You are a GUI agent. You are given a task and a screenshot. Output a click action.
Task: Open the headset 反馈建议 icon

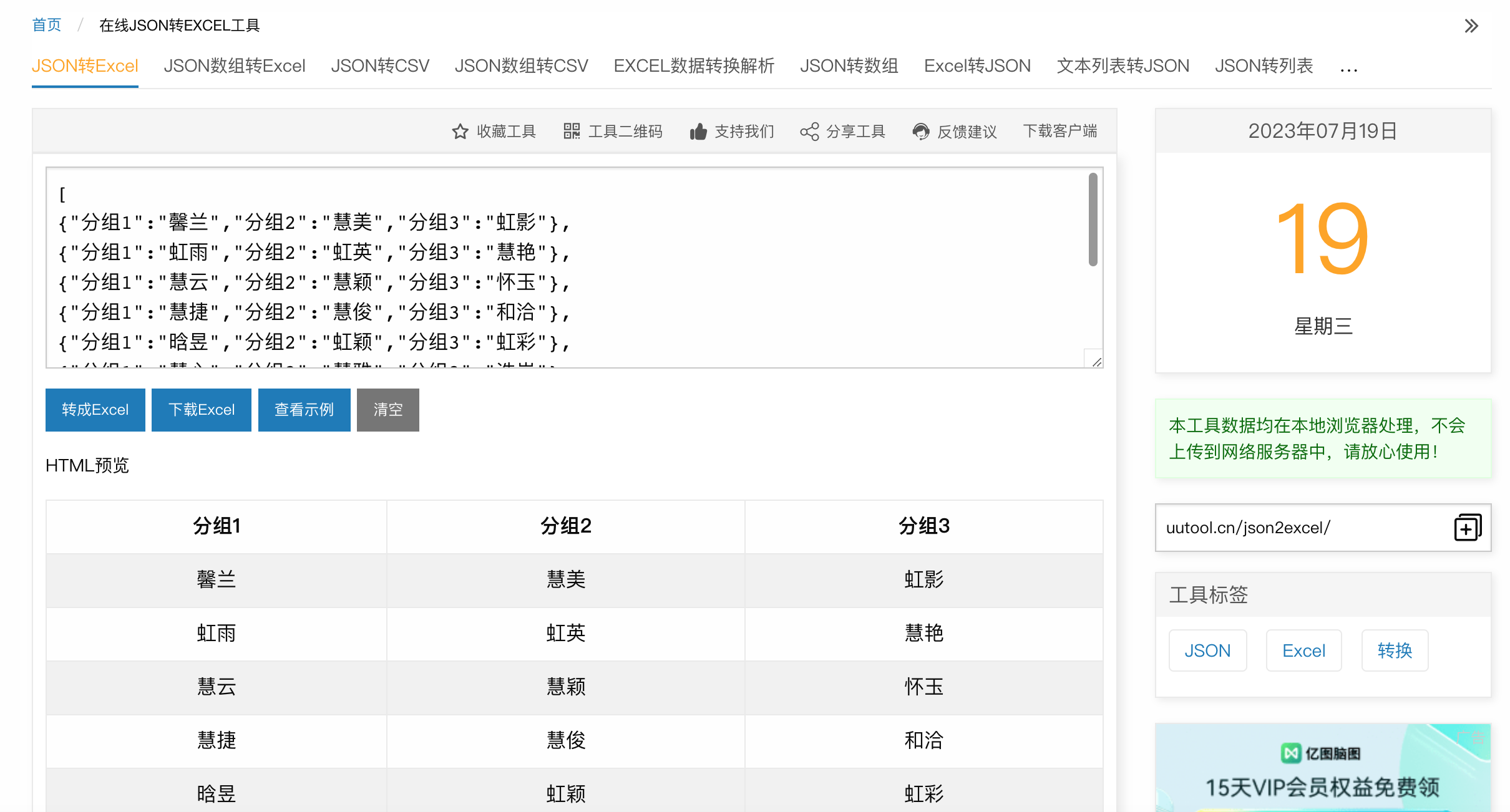920,132
